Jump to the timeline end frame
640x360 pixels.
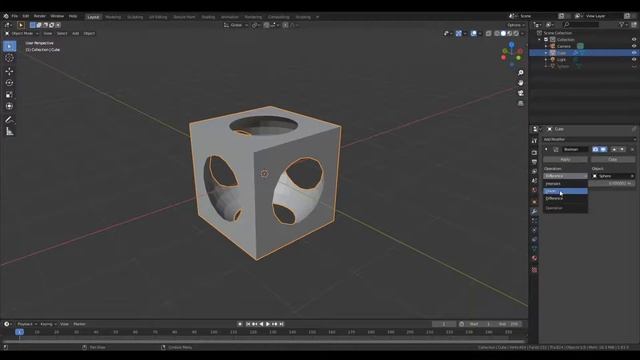click(281, 324)
